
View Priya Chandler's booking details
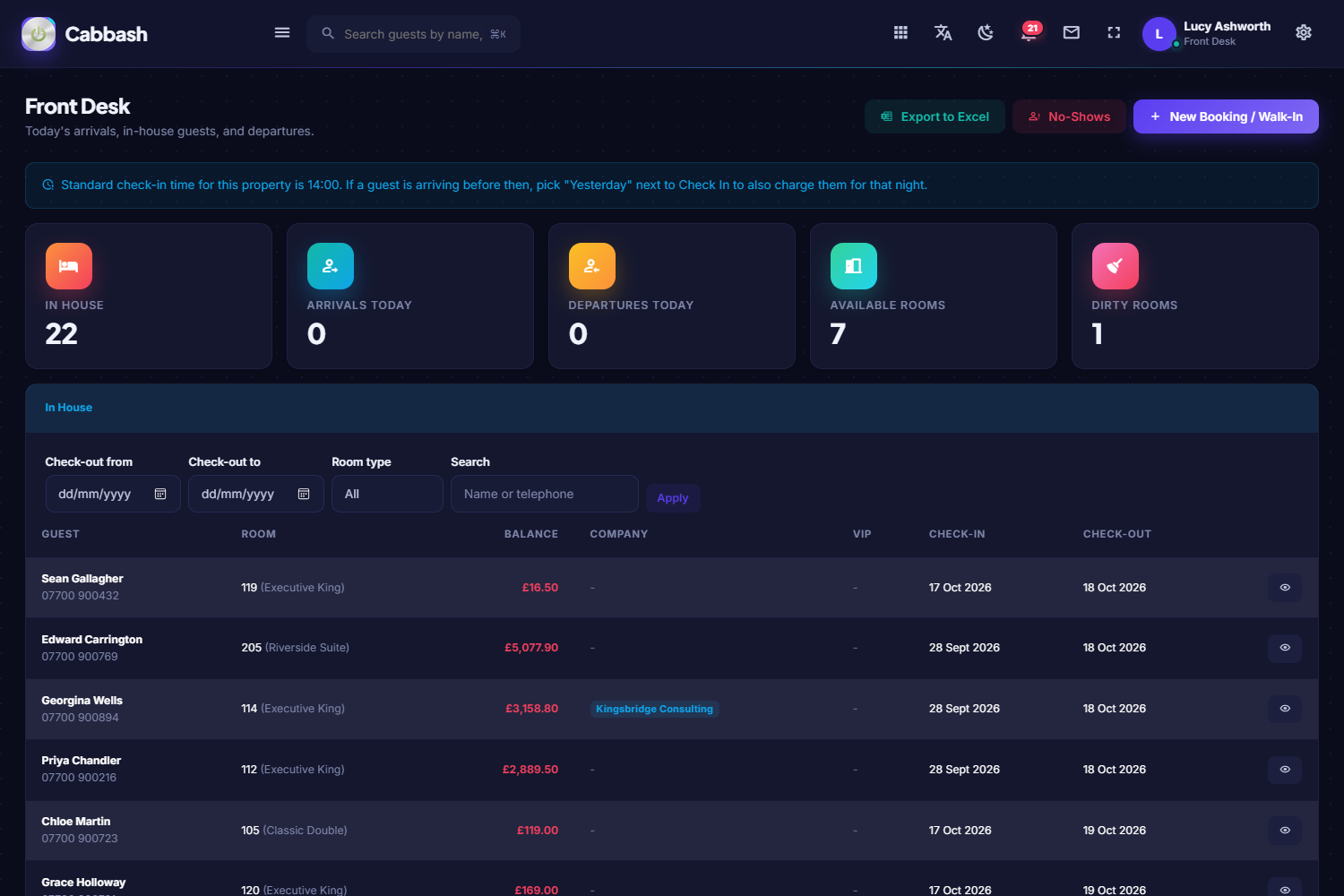point(1285,770)
